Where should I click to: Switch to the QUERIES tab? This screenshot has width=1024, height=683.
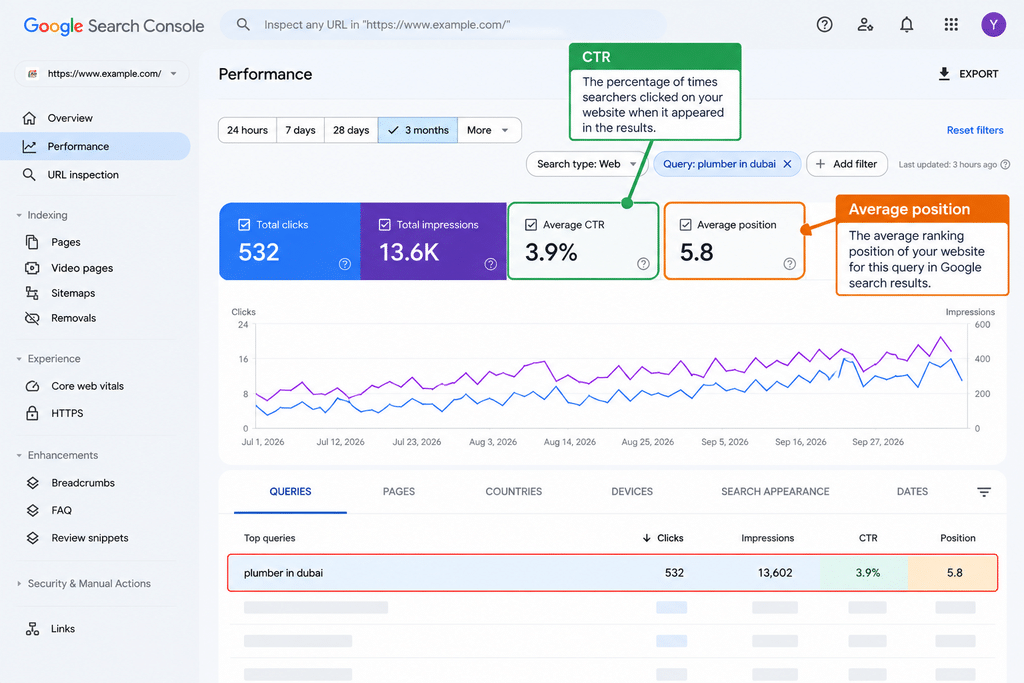tap(291, 492)
